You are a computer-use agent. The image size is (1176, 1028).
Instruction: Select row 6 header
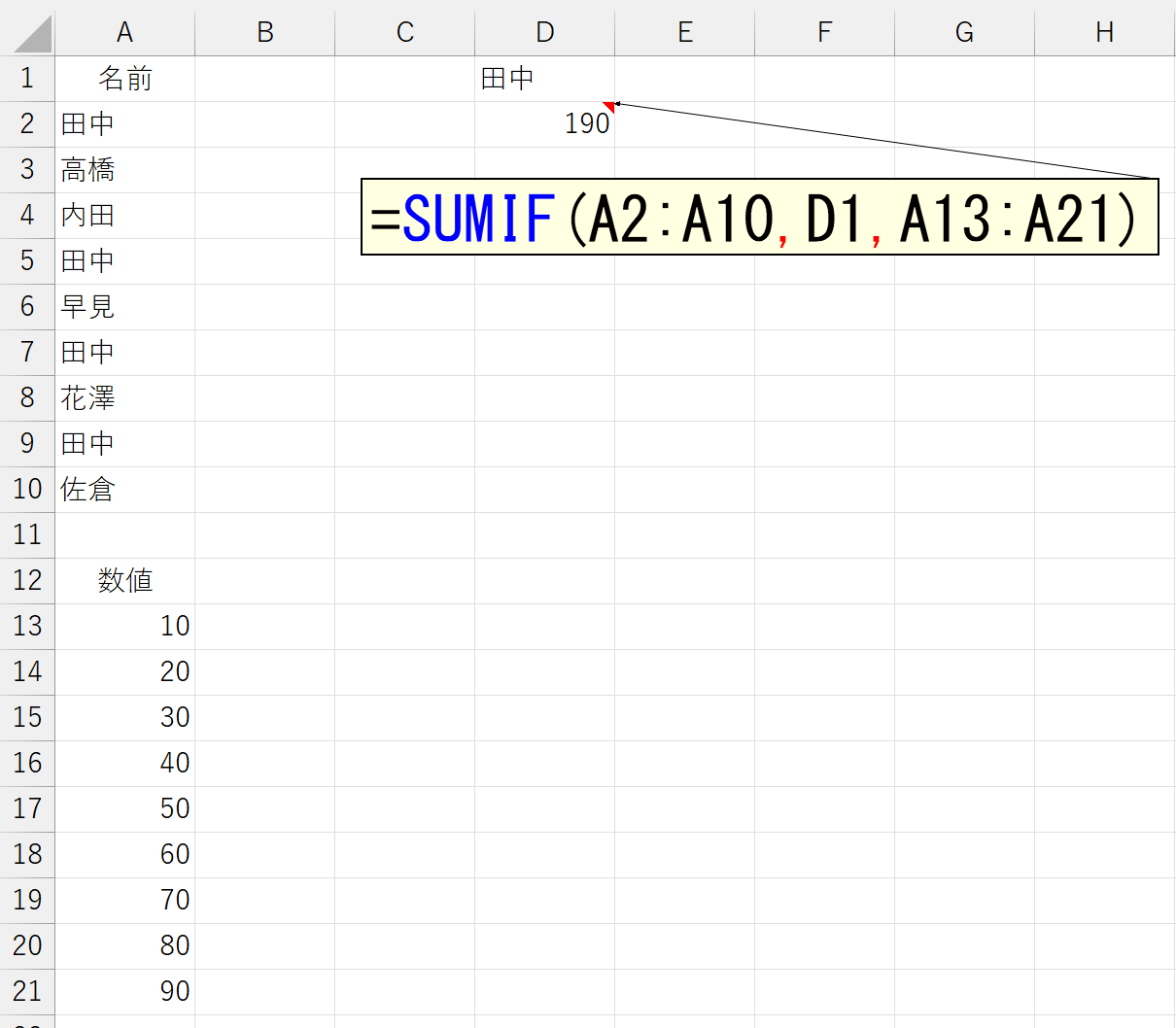[x=27, y=307]
